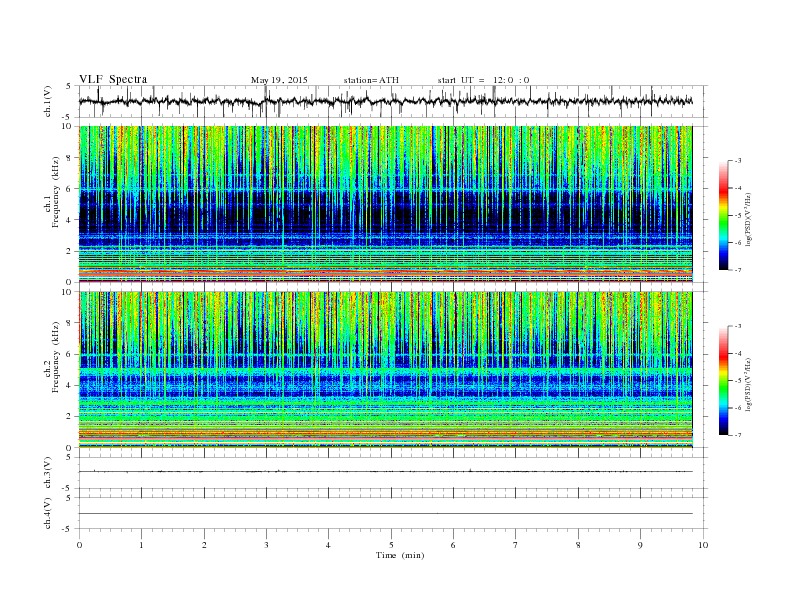792x612 pixels.
Task: Click the ch.1 voltage waveform trace panel
Action: [x=393, y=101]
